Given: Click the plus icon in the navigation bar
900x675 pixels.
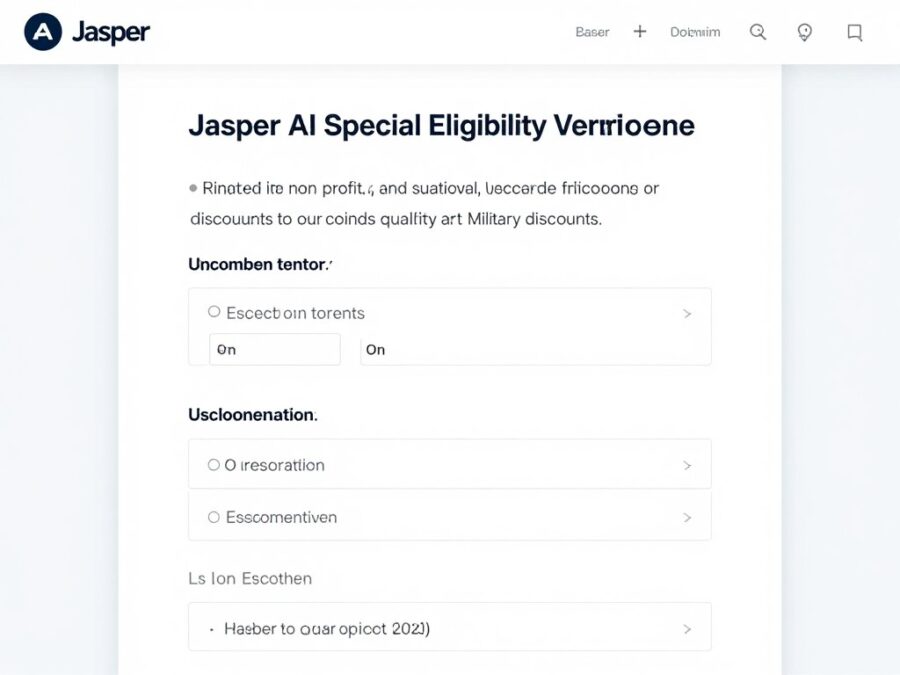Looking at the screenshot, I should pos(640,31).
